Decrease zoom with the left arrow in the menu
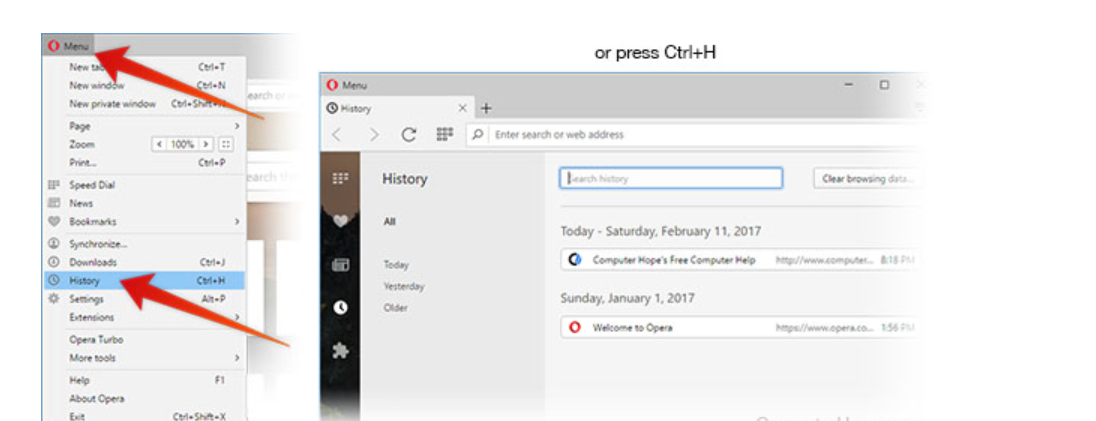The image size is (1096, 421). tap(159, 144)
